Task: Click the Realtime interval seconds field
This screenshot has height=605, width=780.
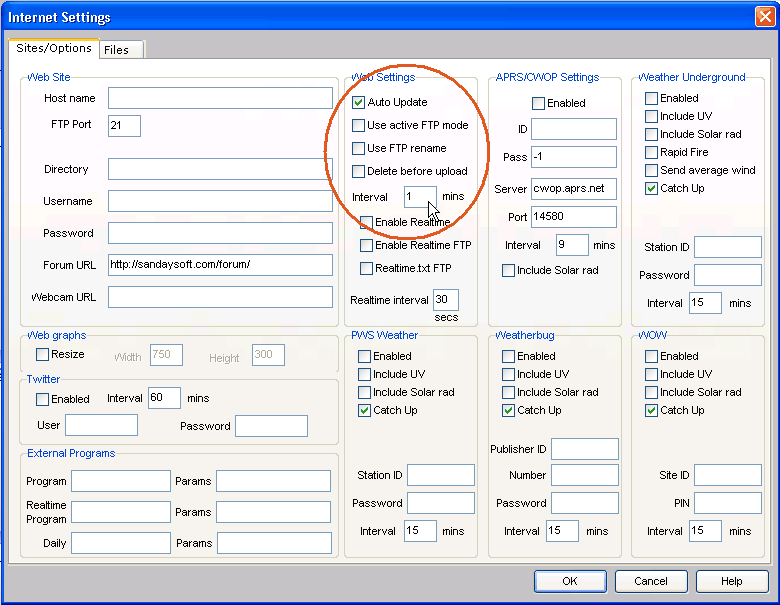Action: click(446, 300)
